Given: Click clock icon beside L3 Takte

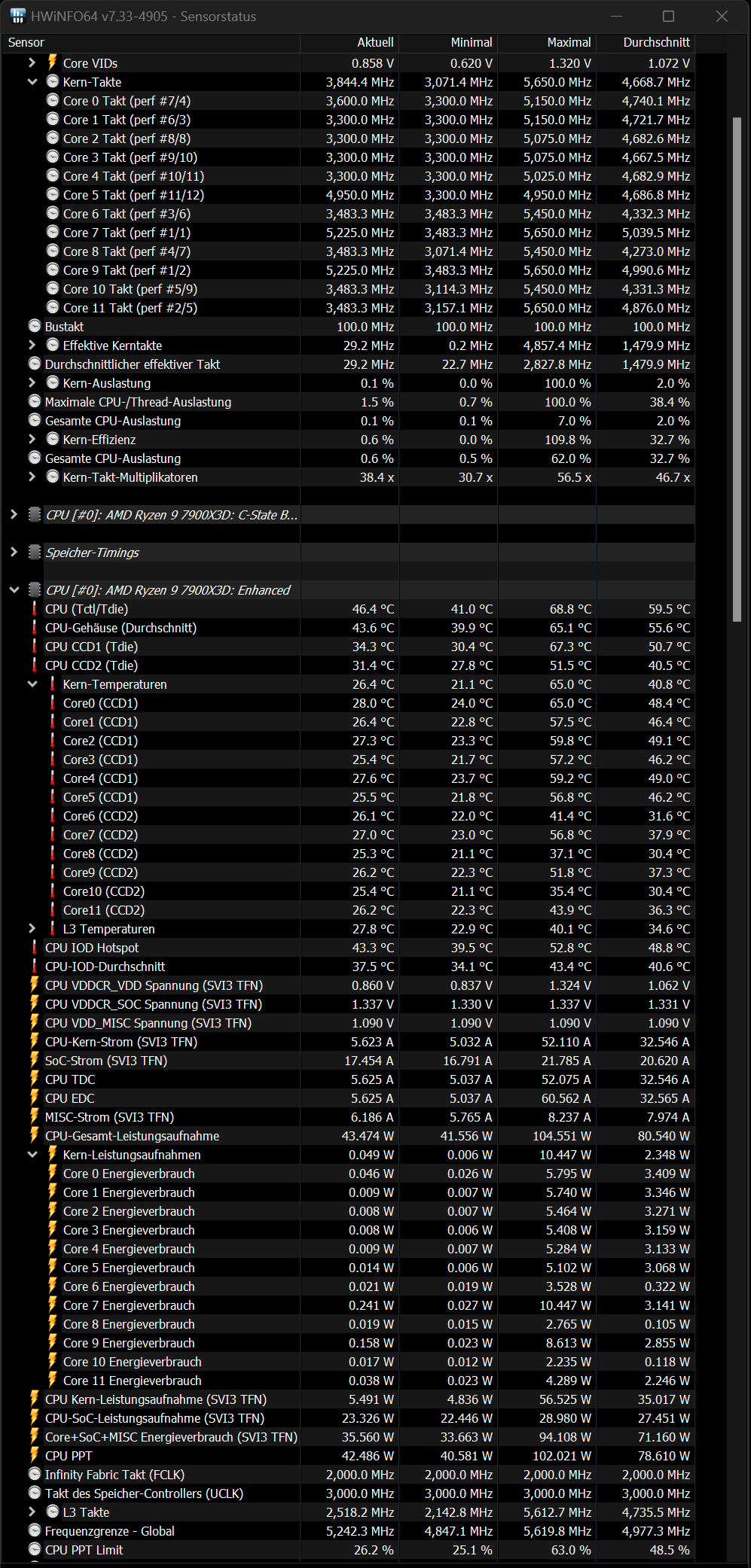Looking at the screenshot, I should click(x=53, y=1512).
